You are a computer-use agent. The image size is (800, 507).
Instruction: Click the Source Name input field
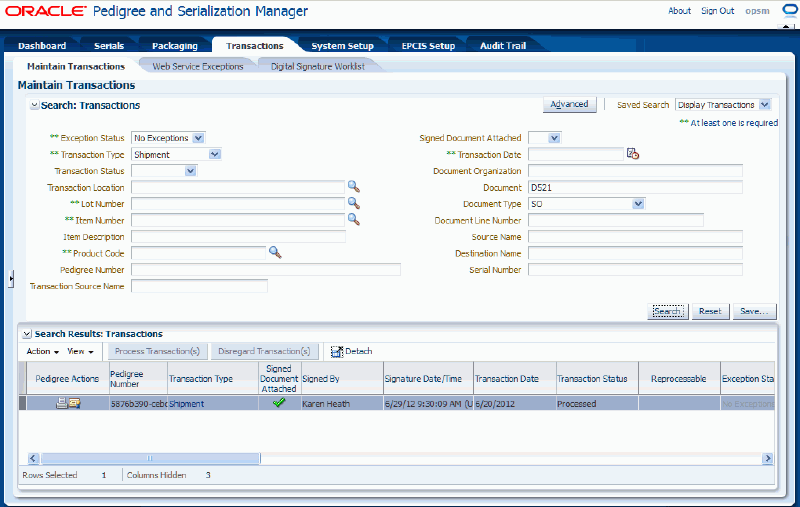tap(635, 237)
